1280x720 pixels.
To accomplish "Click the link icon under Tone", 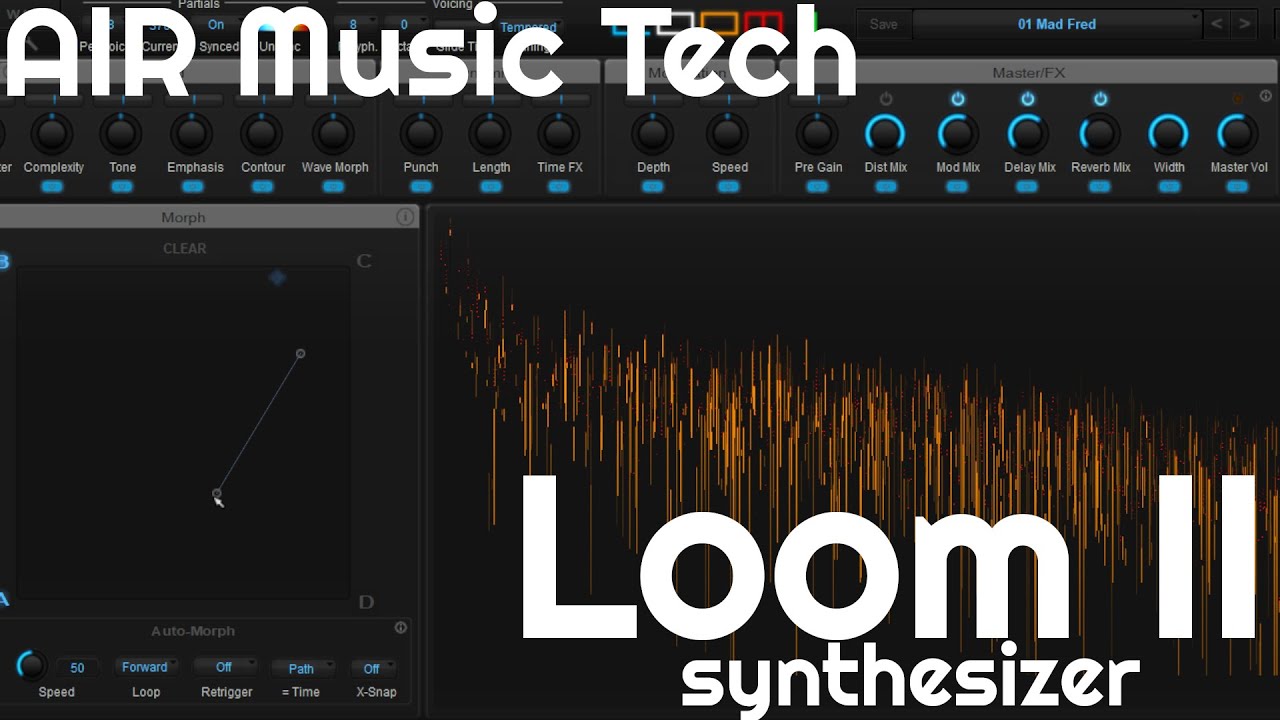I will pyautogui.click(x=122, y=186).
